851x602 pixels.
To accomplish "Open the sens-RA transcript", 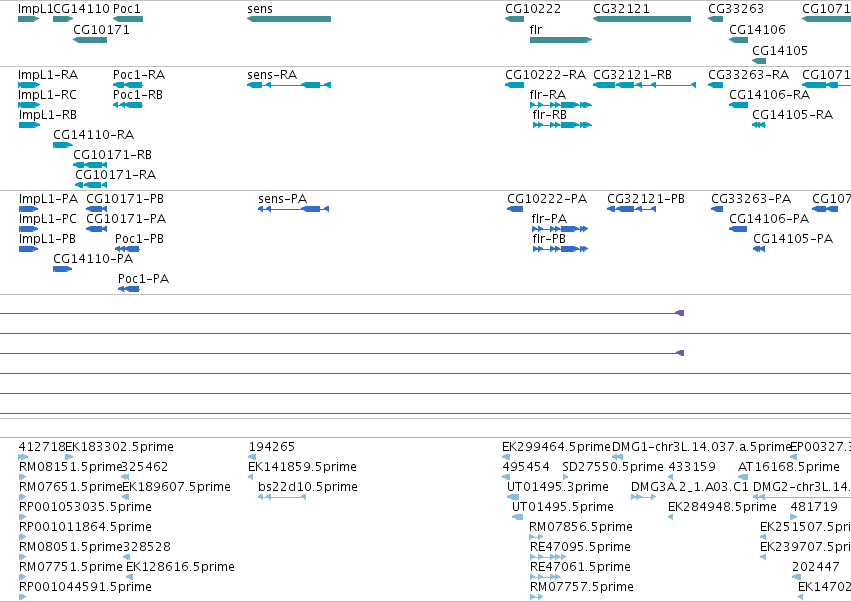I will 272,75.
